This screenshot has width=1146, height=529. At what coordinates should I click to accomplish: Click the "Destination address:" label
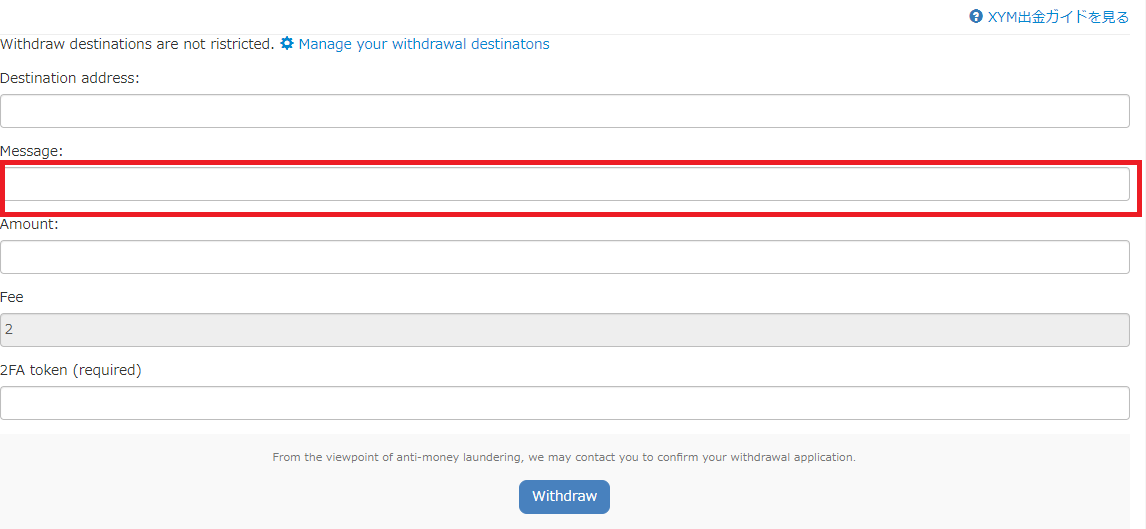point(69,78)
